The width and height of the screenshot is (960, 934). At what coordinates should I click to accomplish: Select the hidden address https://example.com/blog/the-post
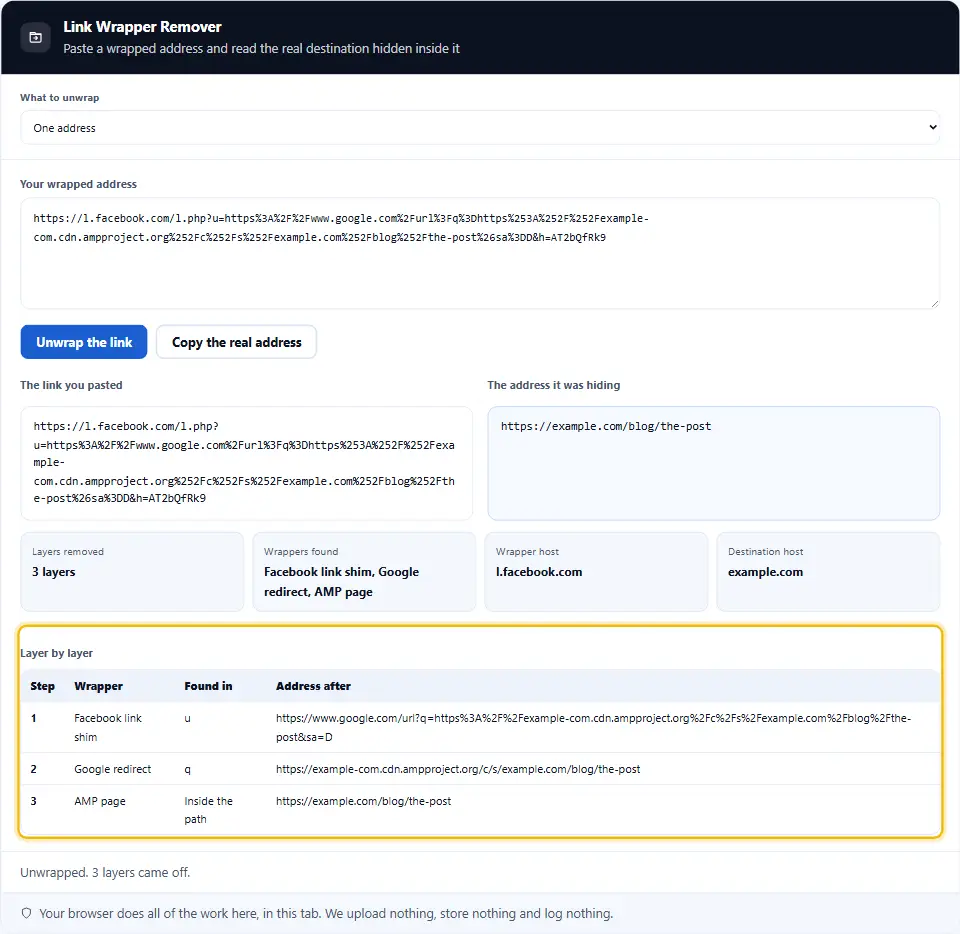(x=606, y=426)
